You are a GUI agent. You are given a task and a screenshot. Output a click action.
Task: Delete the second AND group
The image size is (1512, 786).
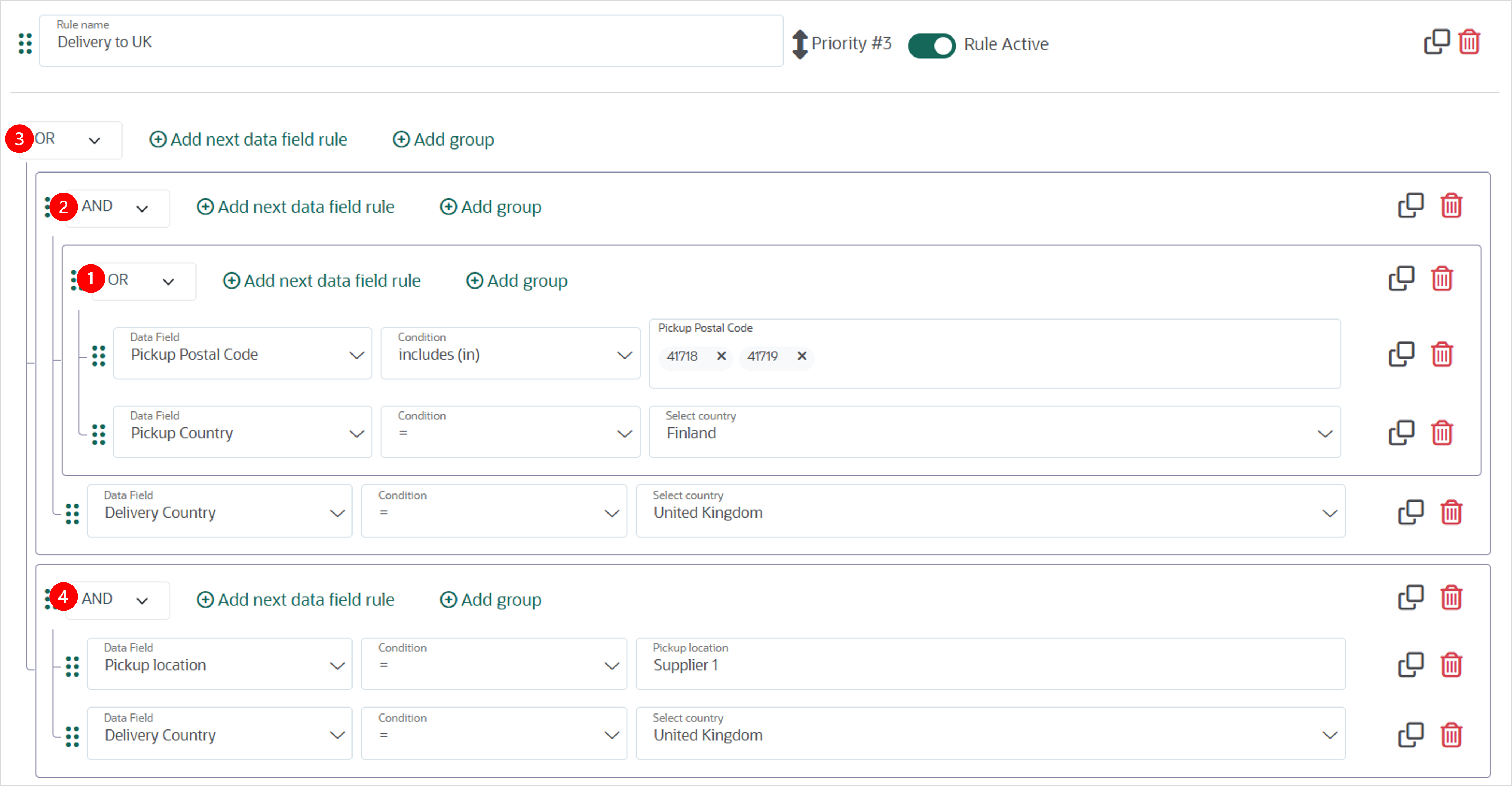point(1451,597)
